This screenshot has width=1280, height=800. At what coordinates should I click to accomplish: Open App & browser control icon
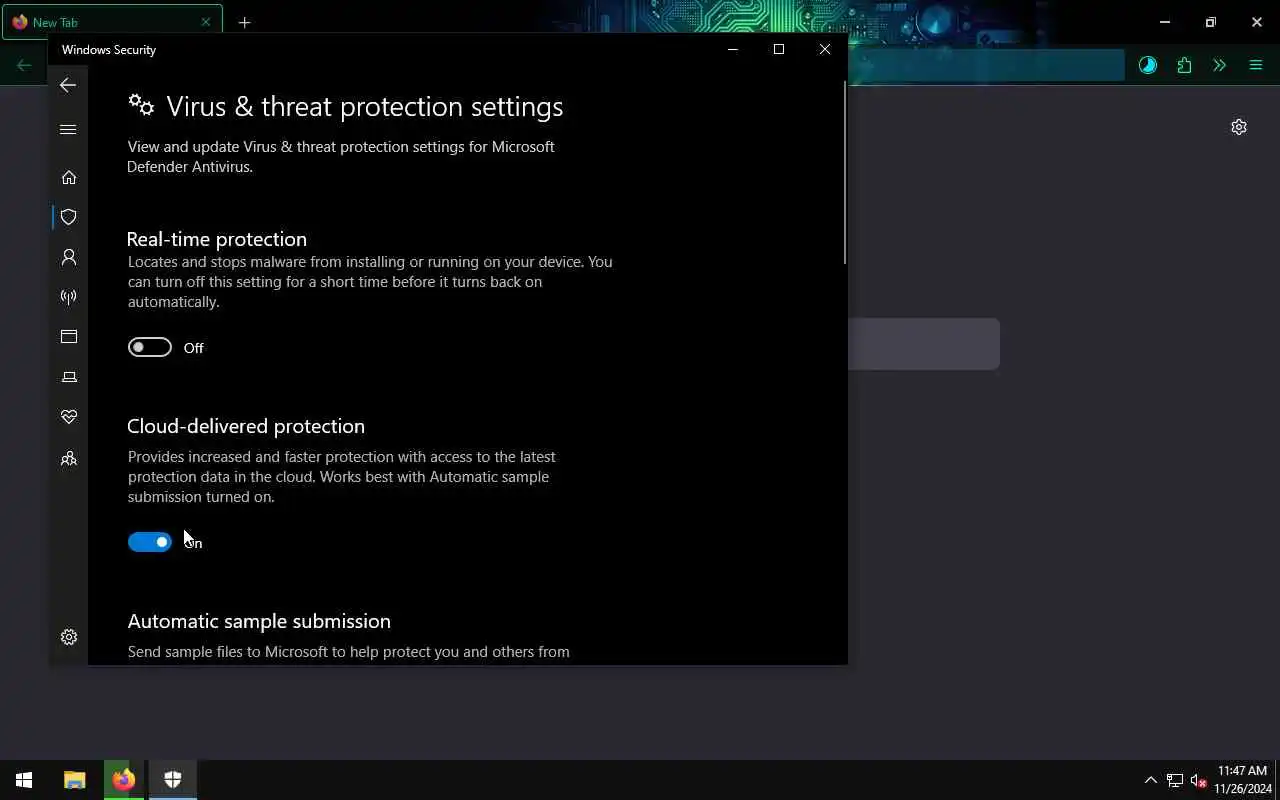point(69,337)
